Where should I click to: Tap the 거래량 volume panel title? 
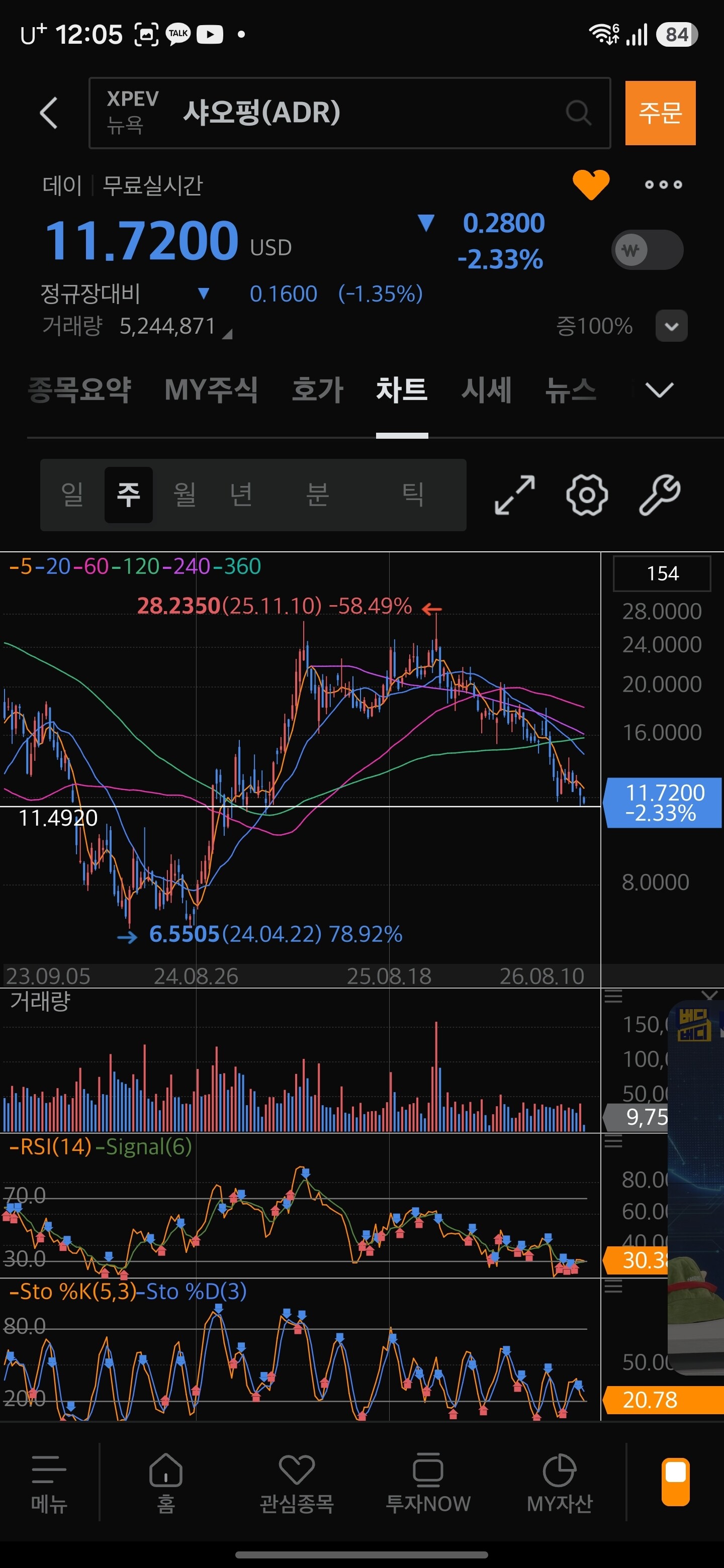pyautogui.click(x=40, y=1001)
